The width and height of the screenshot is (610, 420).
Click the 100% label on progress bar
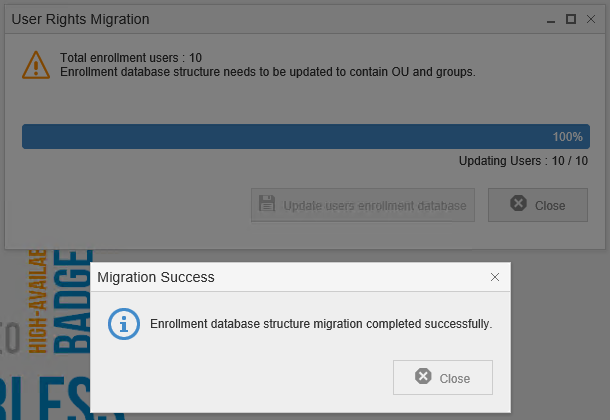567,137
